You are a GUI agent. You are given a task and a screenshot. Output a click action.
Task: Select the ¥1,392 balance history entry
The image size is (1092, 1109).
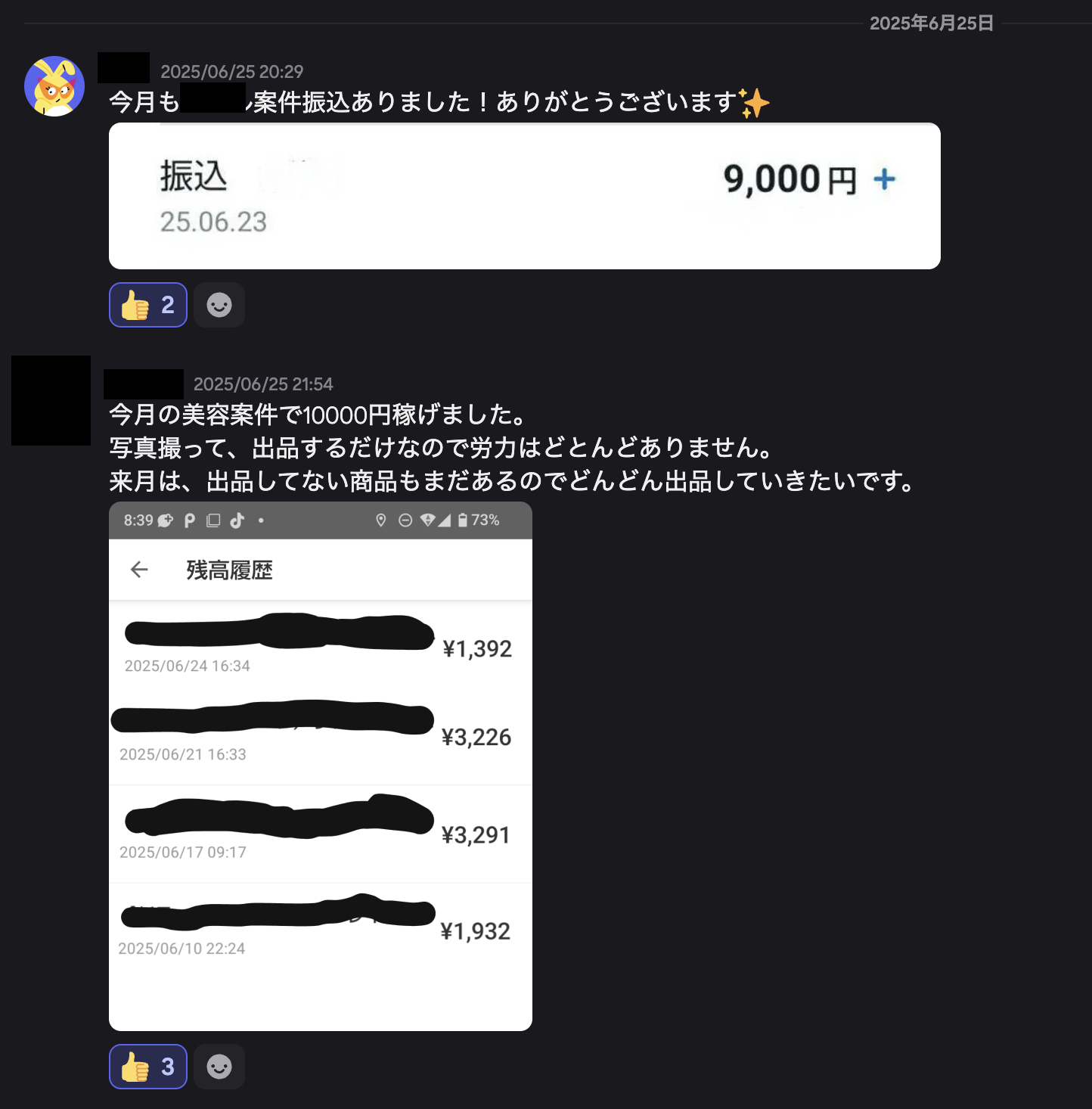coord(321,646)
